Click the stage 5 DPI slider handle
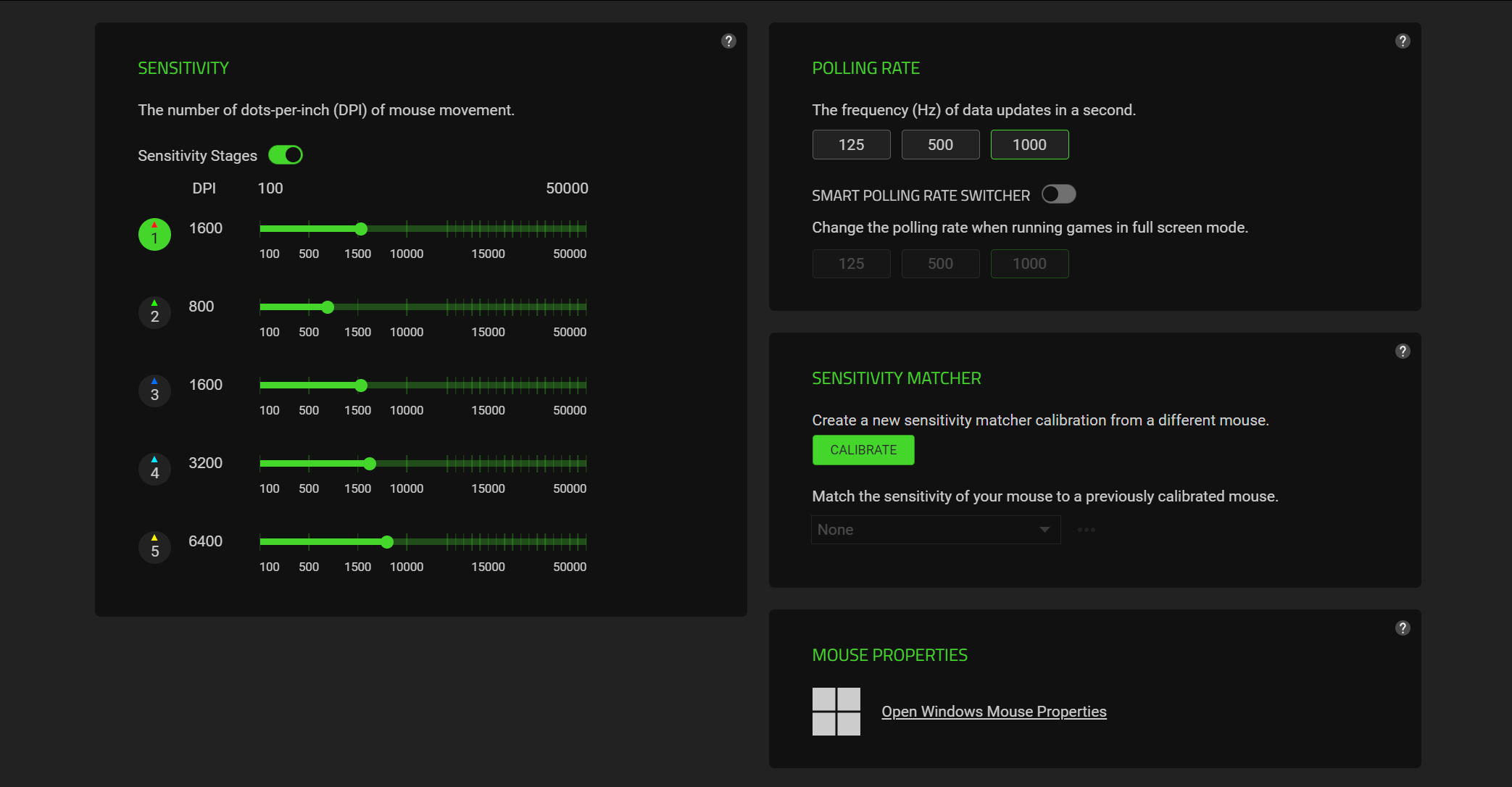 point(387,542)
